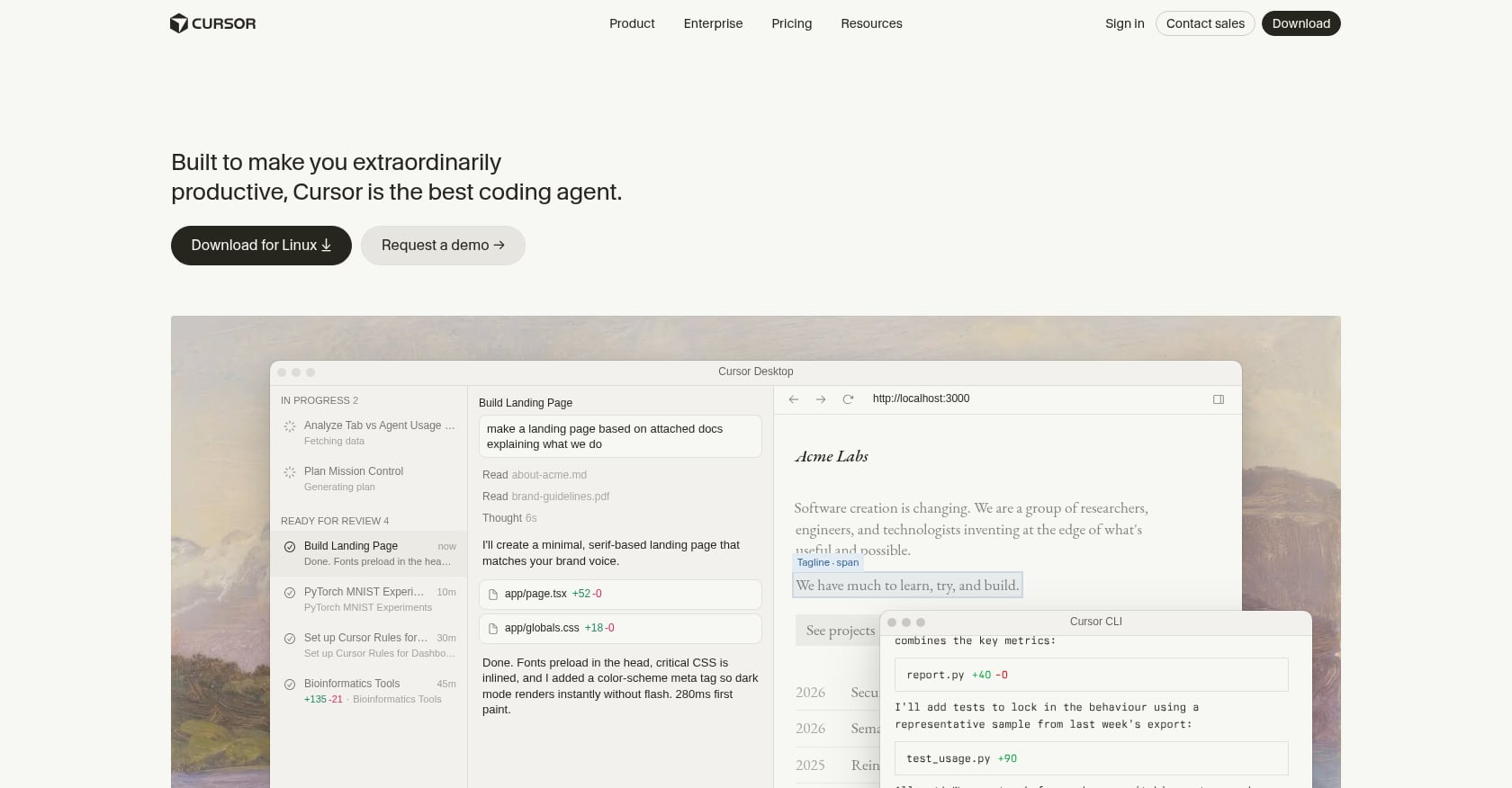Click the localhost:3000 address field
Screen dimensions: 1512x788
pos(921,398)
